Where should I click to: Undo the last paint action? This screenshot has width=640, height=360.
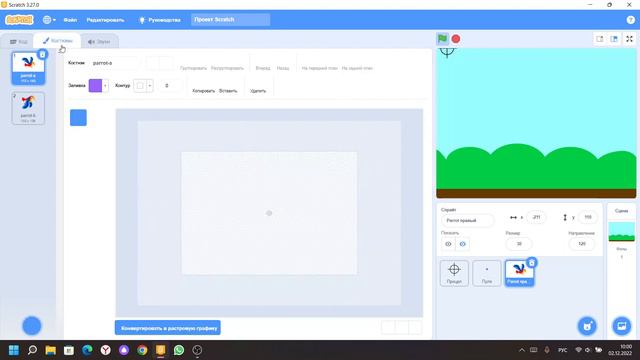(x=153, y=63)
